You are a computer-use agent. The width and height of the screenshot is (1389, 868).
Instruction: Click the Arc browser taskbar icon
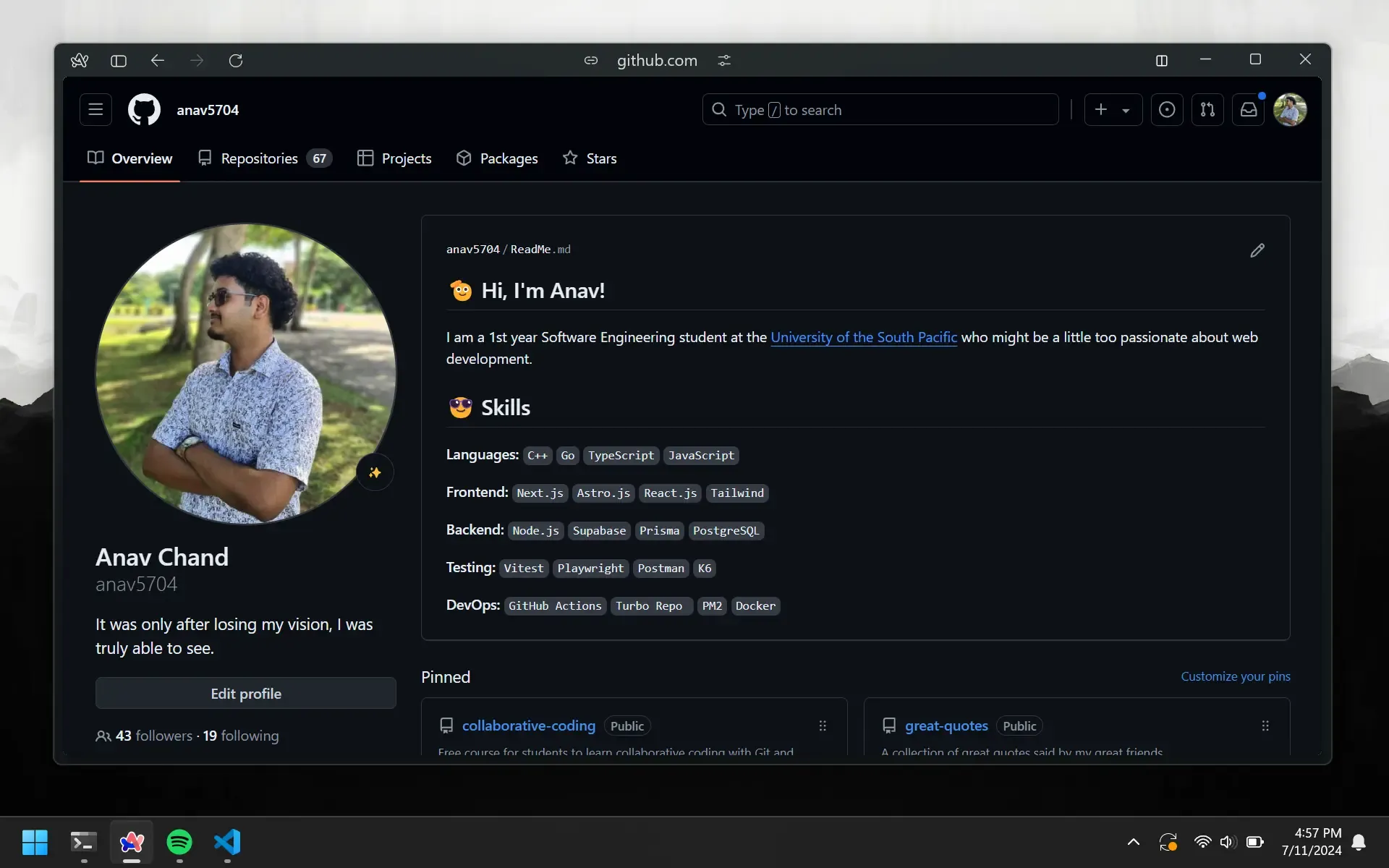[132, 842]
